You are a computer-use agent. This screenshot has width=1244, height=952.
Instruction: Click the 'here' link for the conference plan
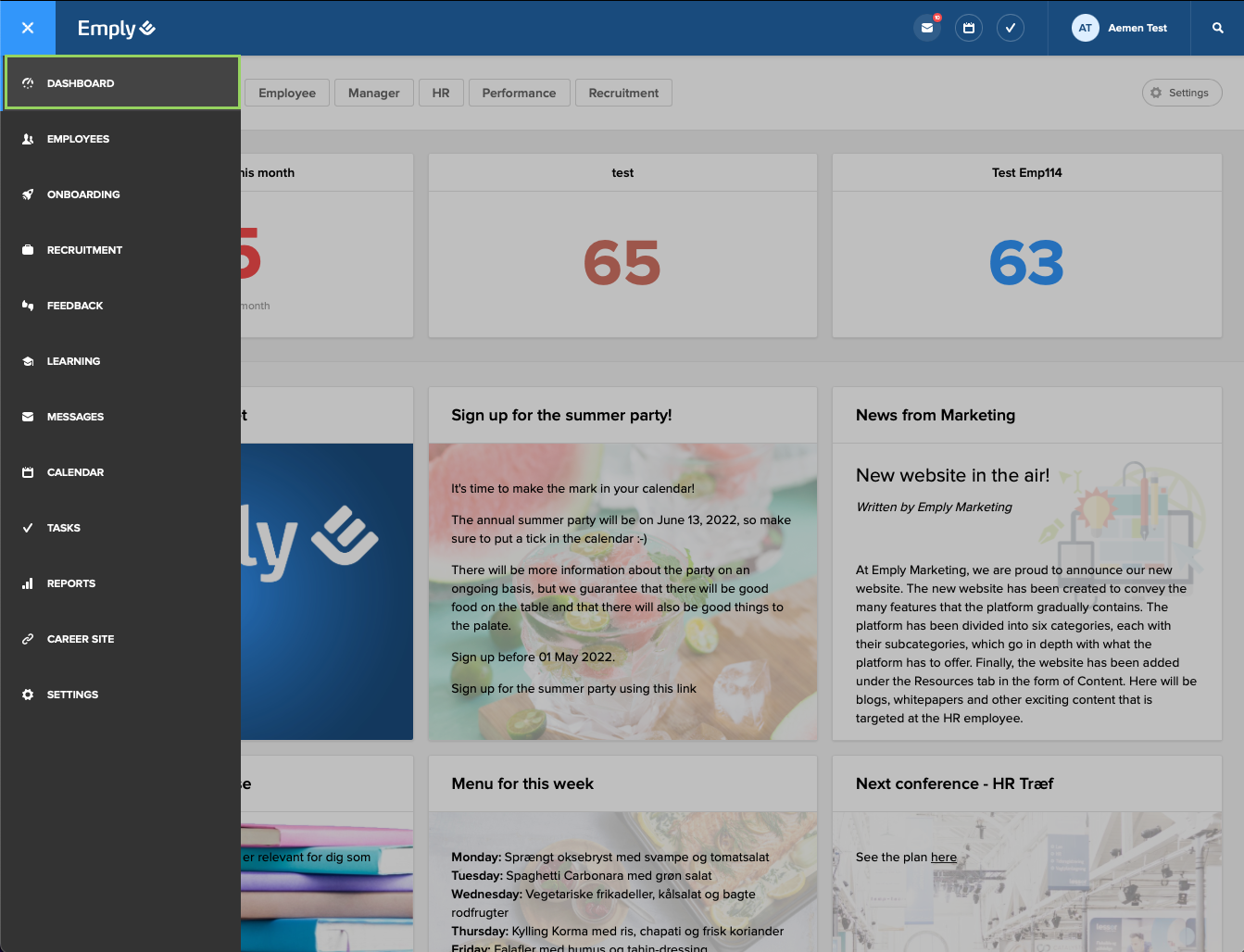coord(944,857)
